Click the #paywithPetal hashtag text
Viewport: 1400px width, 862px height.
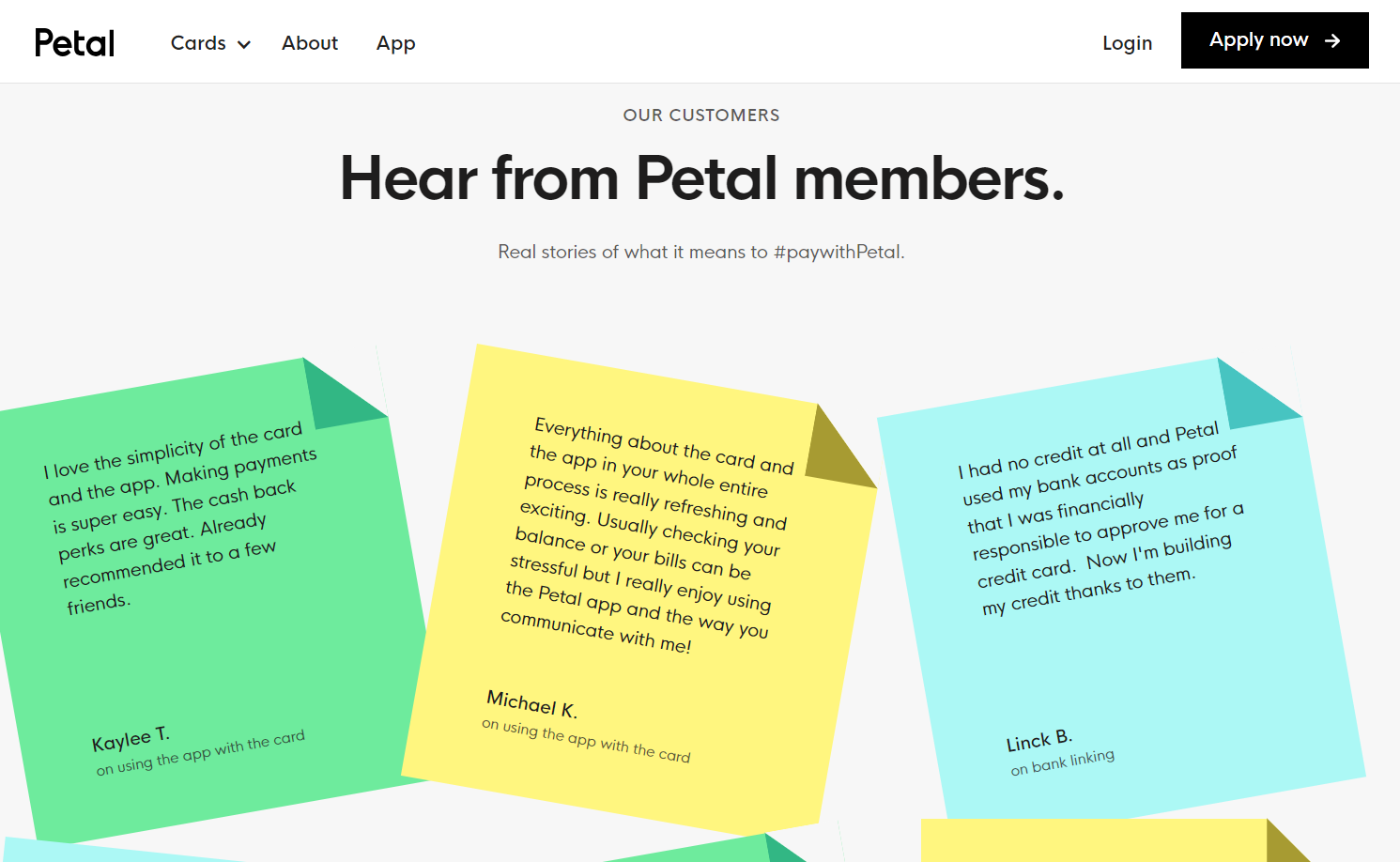[x=842, y=252]
